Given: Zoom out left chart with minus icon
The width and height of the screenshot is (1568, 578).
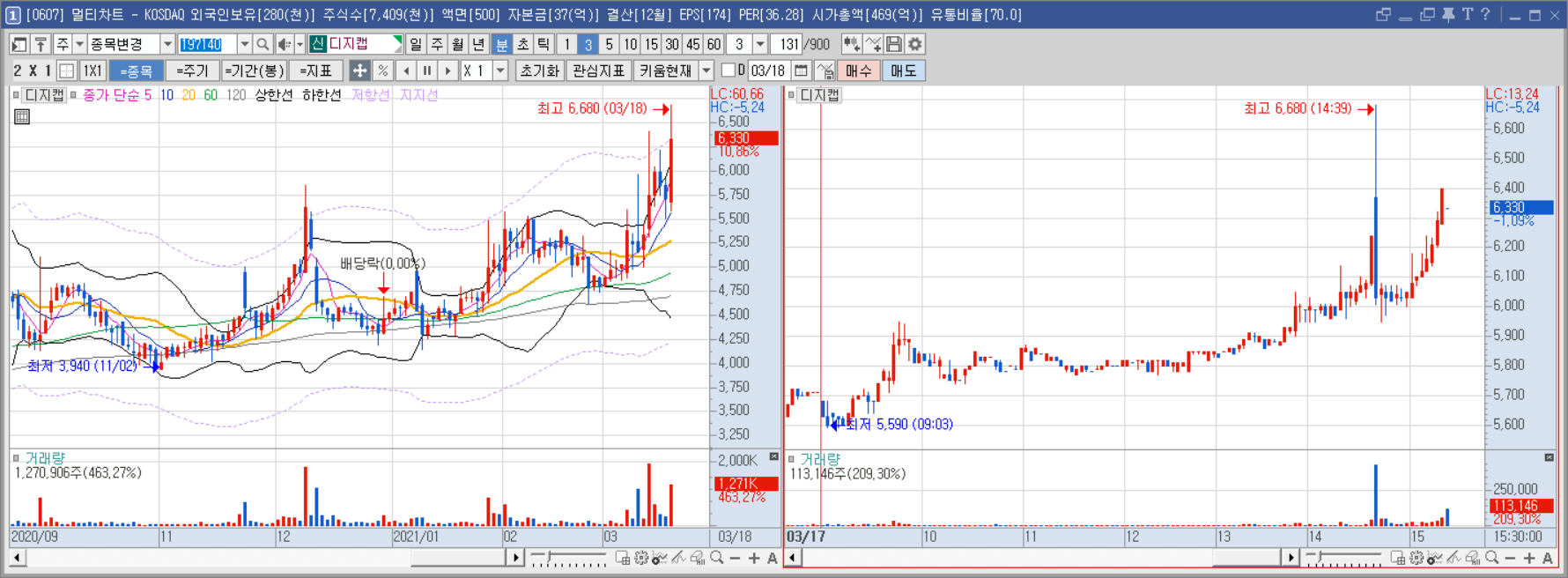Looking at the screenshot, I should (735, 558).
